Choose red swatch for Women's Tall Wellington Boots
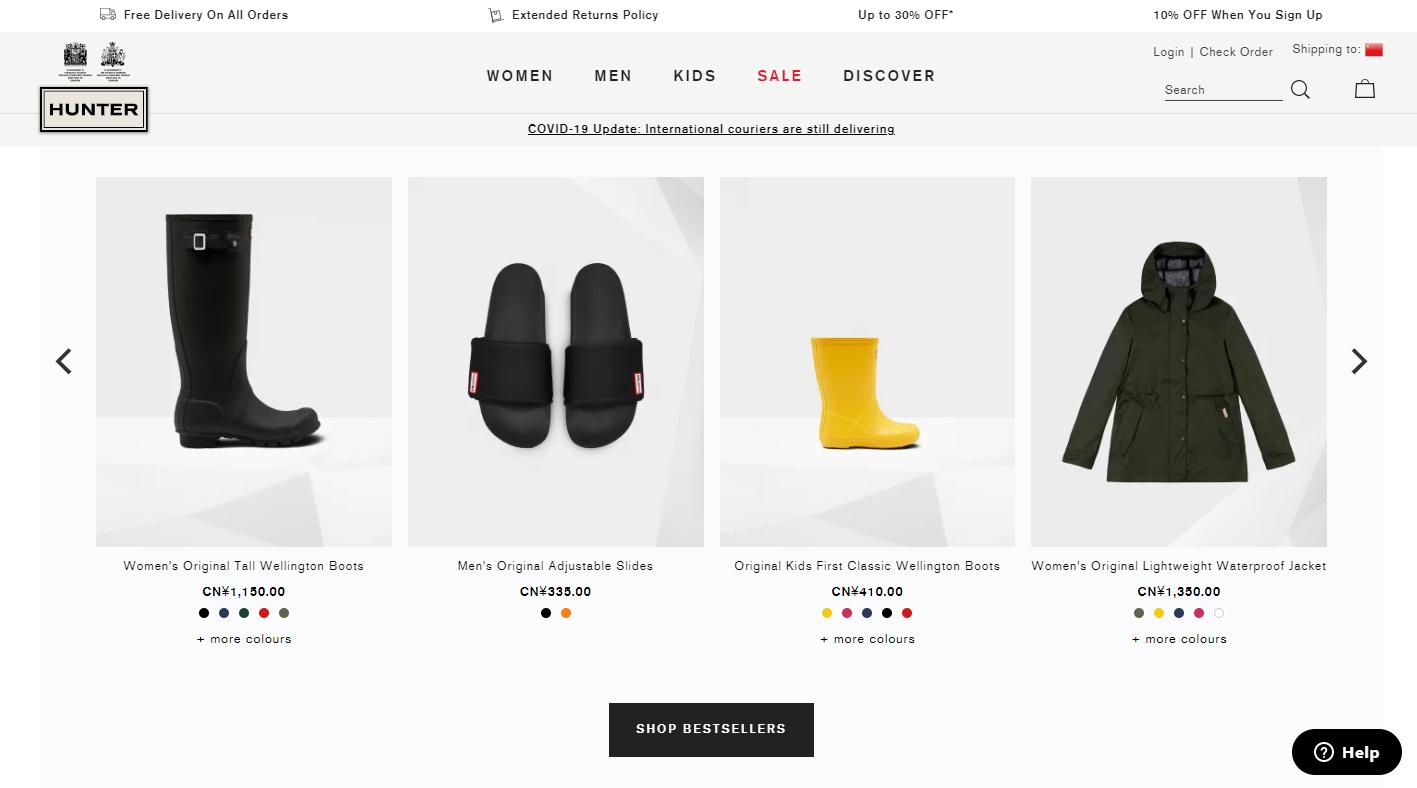This screenshot has height=788, width=1417. (x=264, y=613)
